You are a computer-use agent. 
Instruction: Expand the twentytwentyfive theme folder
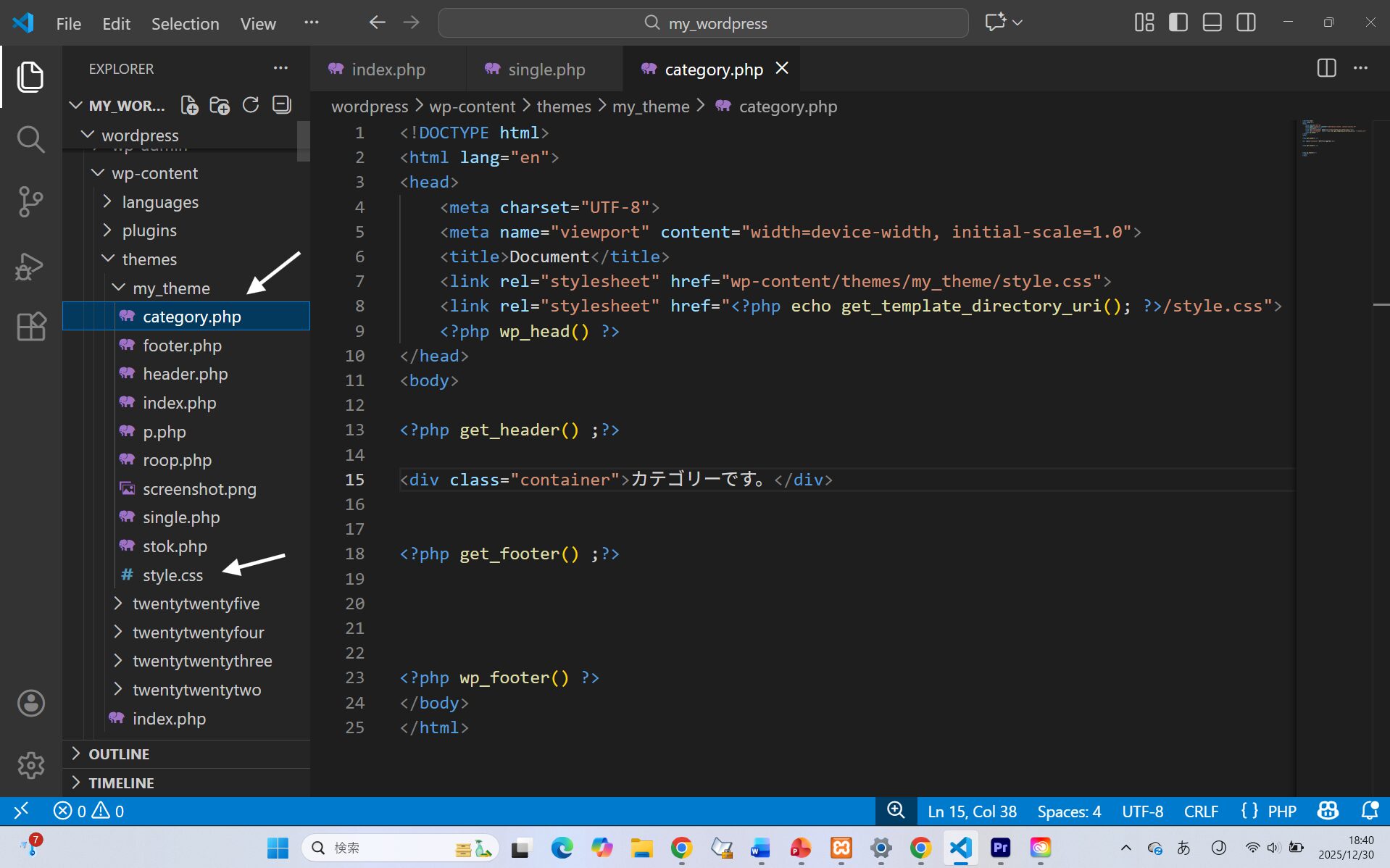coord(196,604)
